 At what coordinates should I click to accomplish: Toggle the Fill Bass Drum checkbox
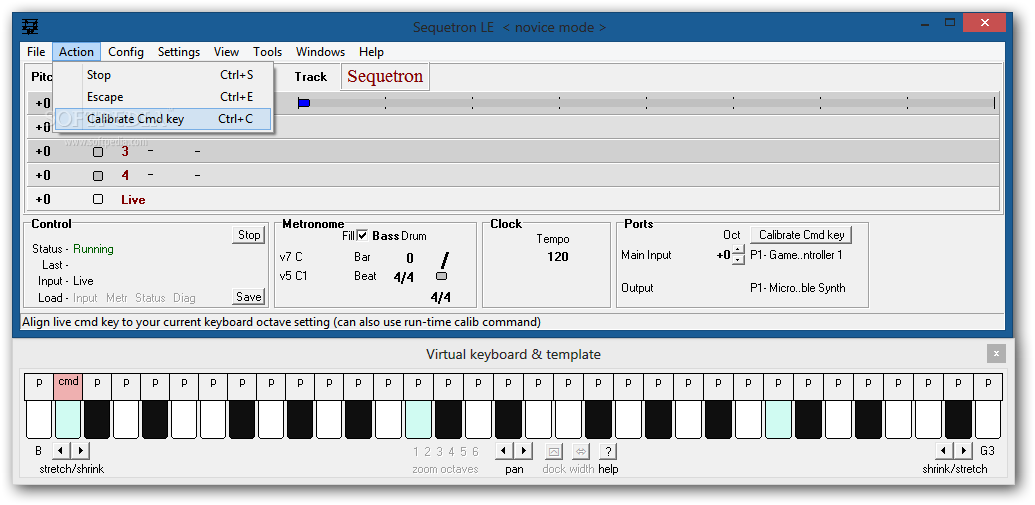[x=362, y=236]
